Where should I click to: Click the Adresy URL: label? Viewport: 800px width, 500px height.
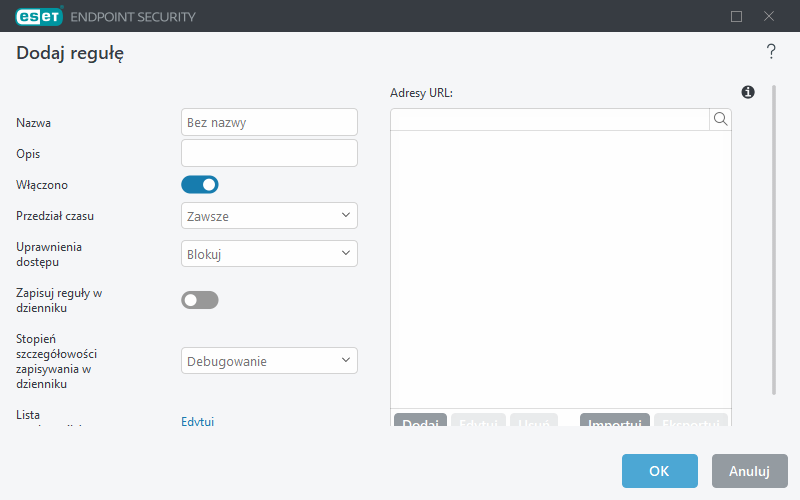click(421, 93)
